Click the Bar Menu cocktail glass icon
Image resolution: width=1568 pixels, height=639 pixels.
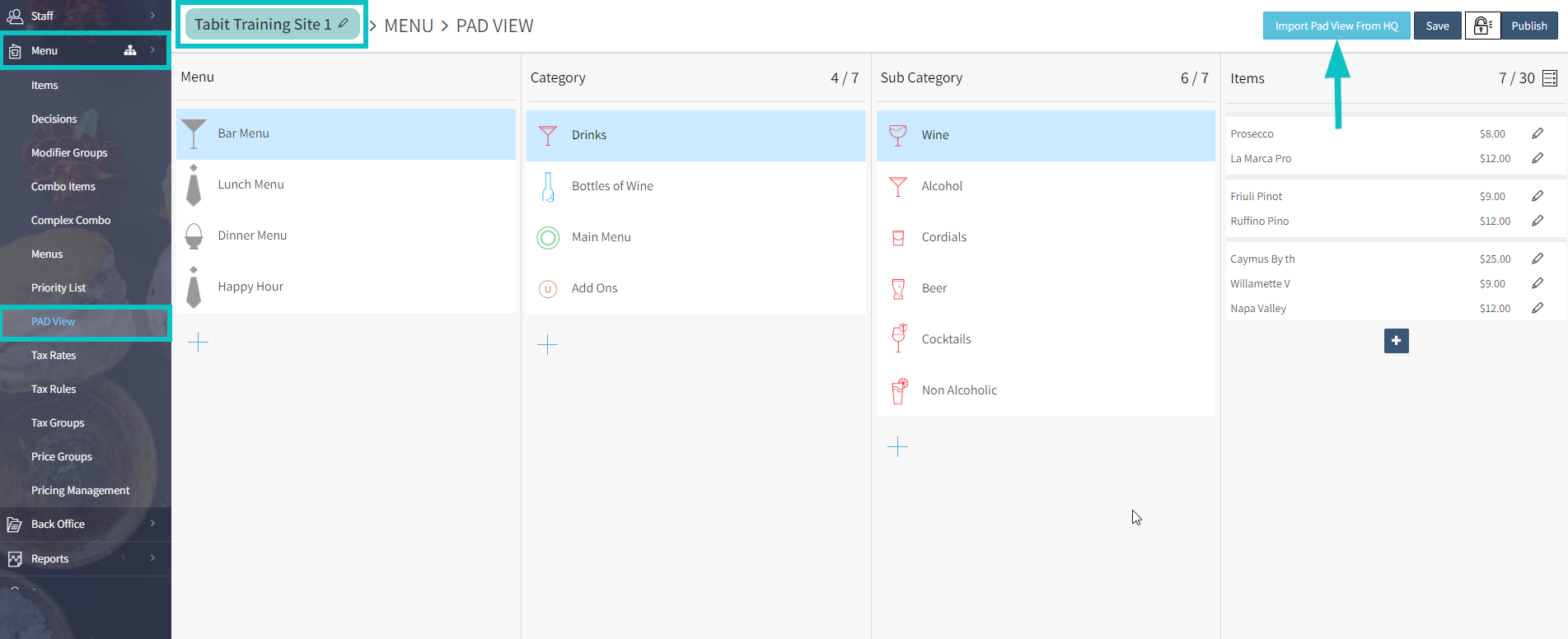pos(194,134)
